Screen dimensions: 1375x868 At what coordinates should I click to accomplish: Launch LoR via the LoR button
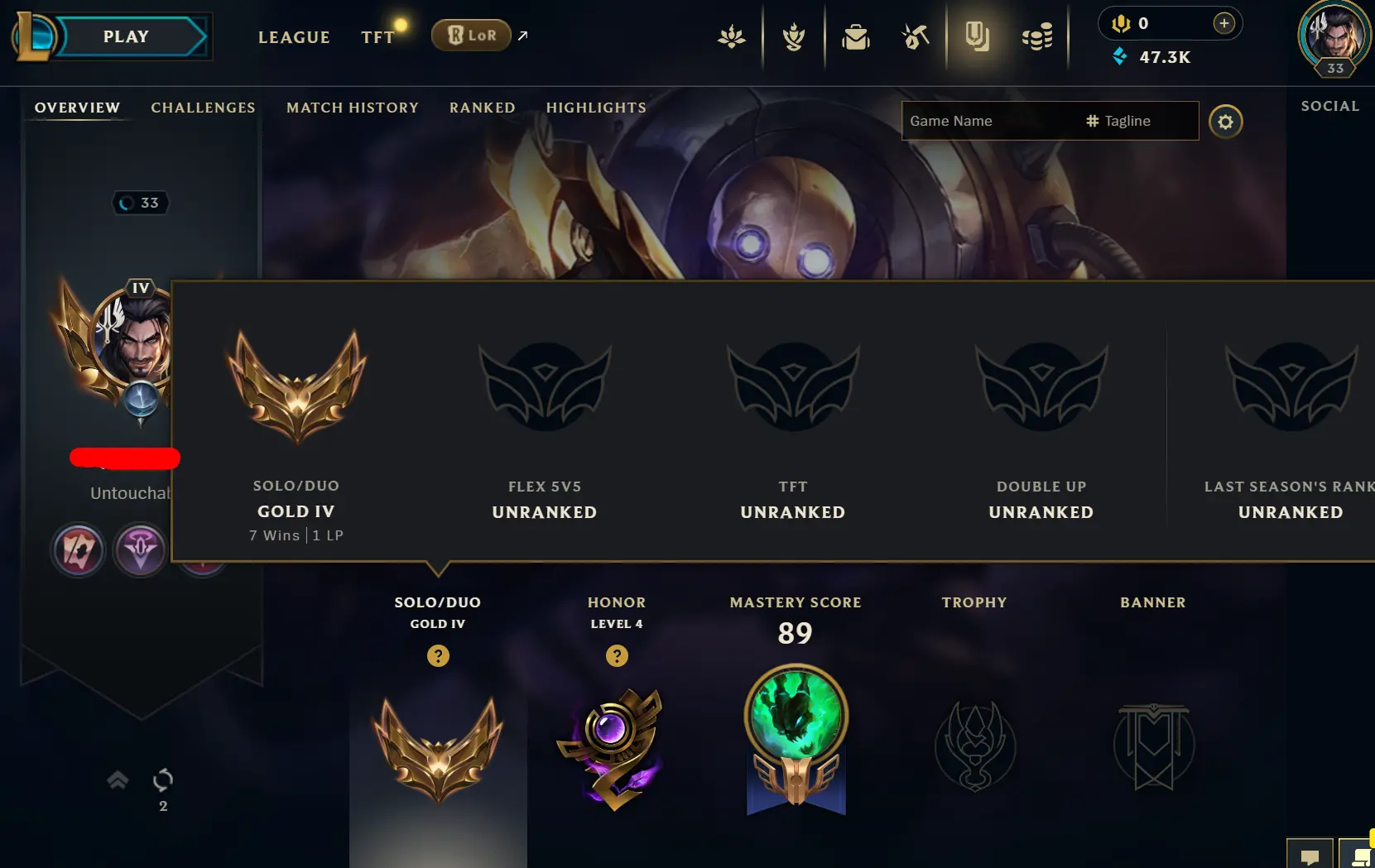[x=471, y=36]
